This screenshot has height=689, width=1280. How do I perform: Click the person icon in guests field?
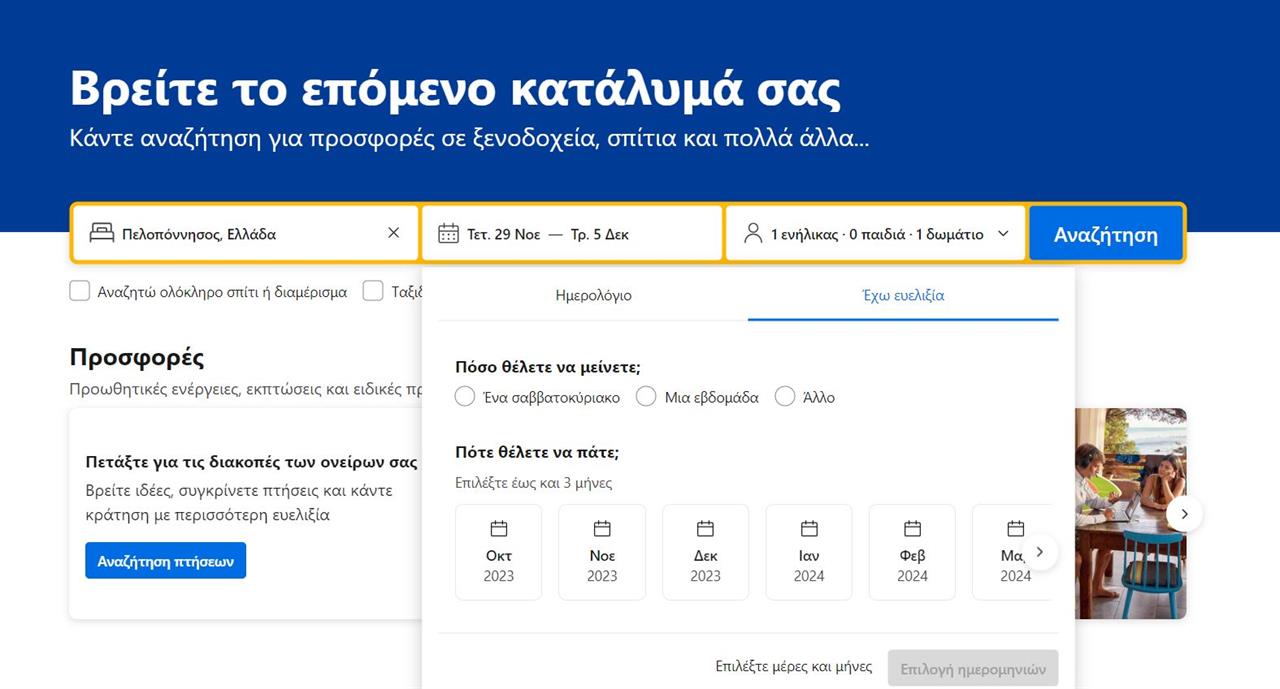click(x=753, y=234)
